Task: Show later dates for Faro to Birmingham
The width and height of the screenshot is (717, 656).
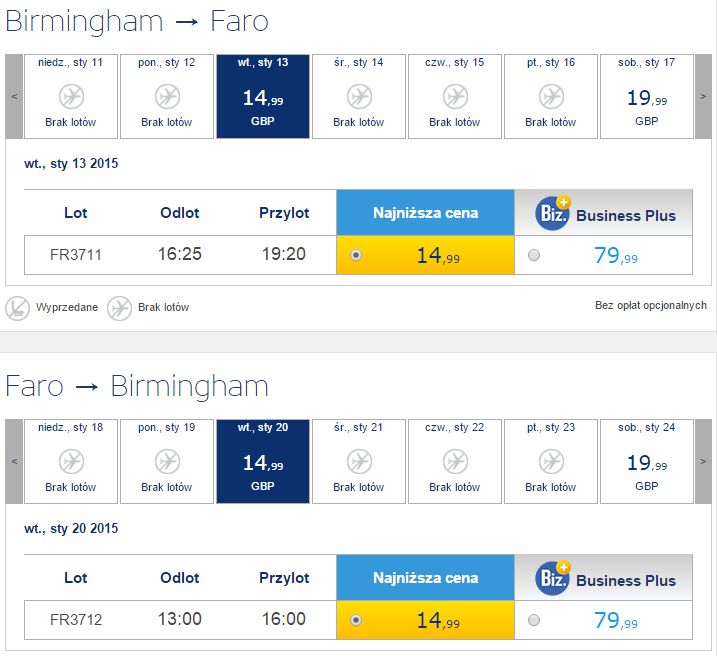Action: click(704, 461)
